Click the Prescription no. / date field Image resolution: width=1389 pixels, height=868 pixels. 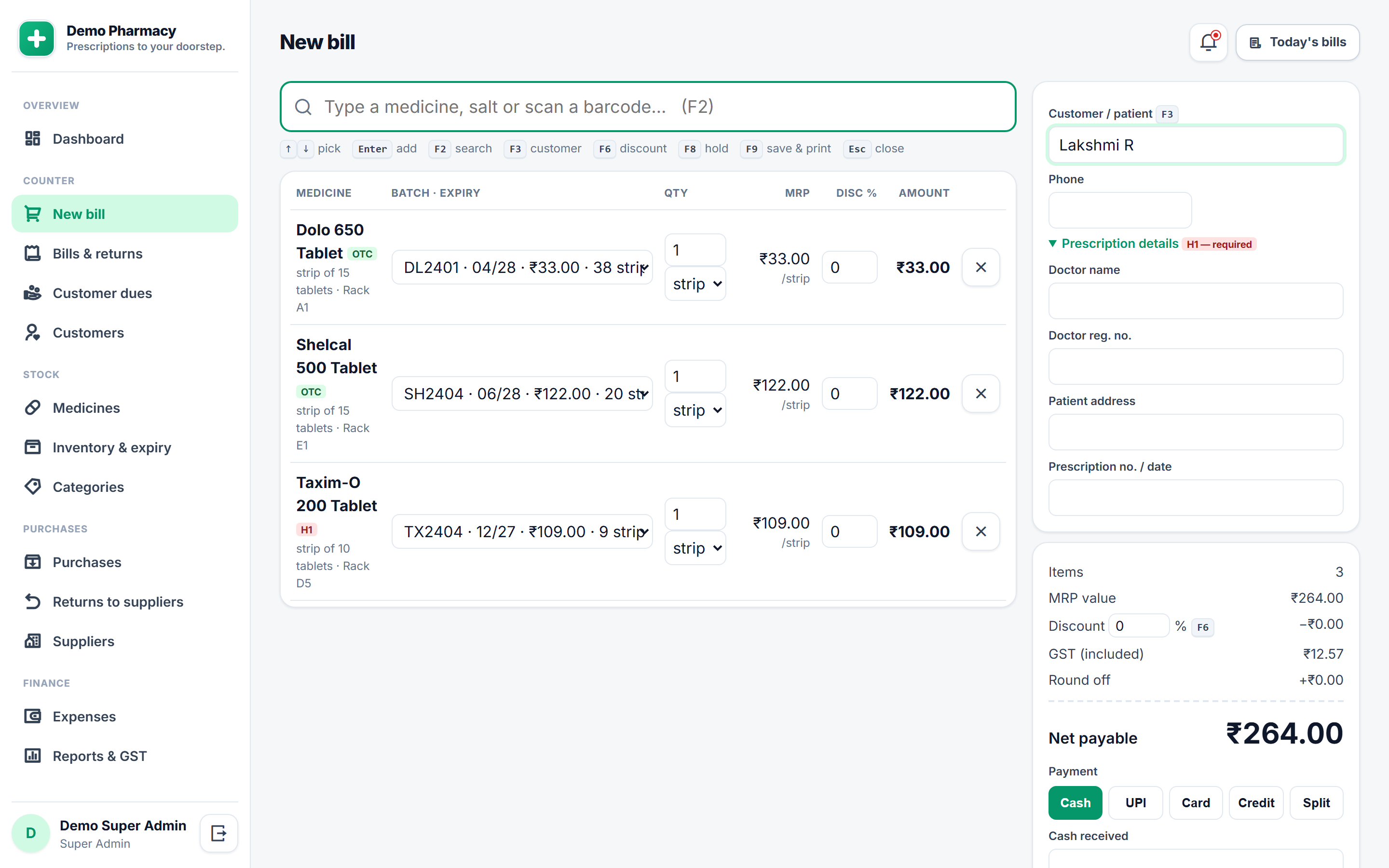[x=1196, y=498]
